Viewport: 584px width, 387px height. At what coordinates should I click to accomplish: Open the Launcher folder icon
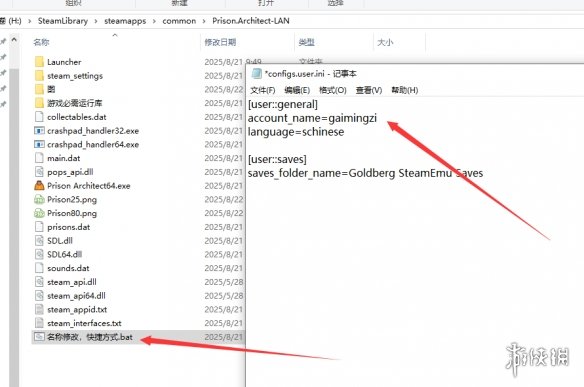click(x=39, y=62)
